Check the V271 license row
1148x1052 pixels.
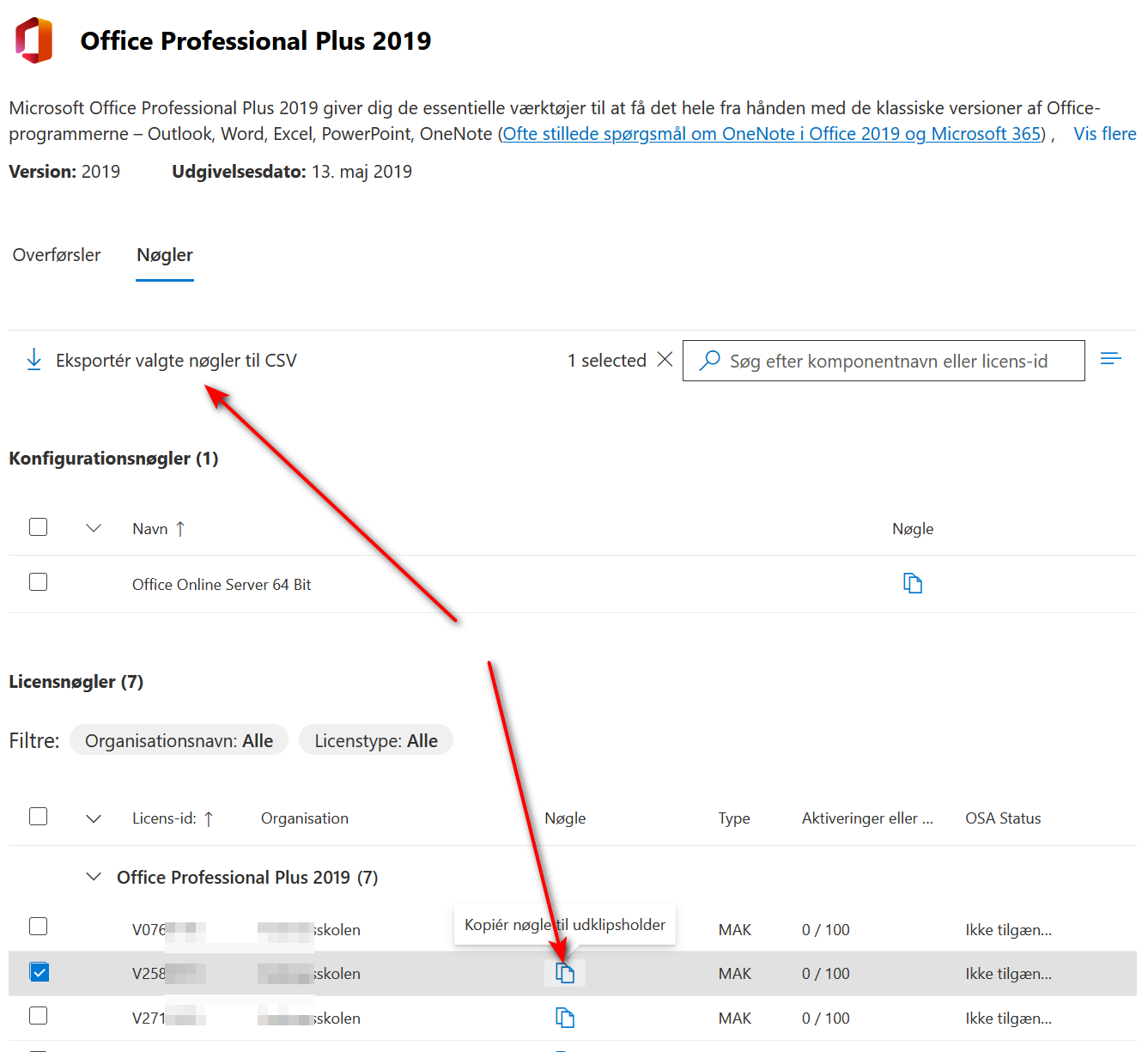[38, 1015]
